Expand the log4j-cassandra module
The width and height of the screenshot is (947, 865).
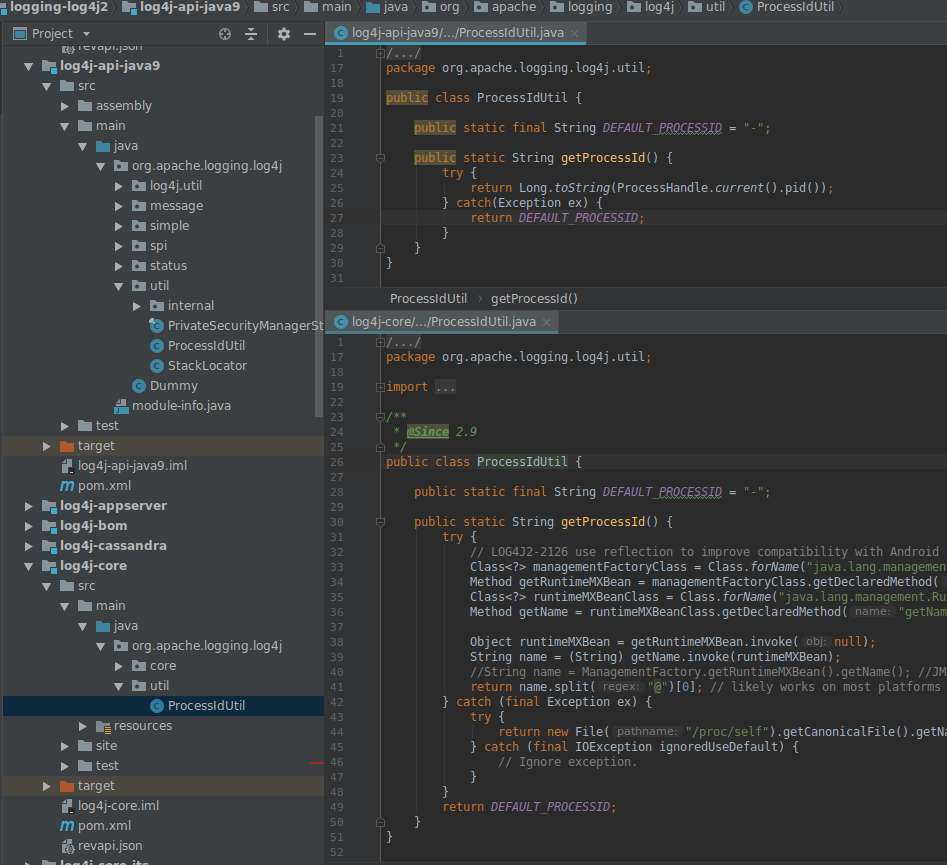coord(28,546)
